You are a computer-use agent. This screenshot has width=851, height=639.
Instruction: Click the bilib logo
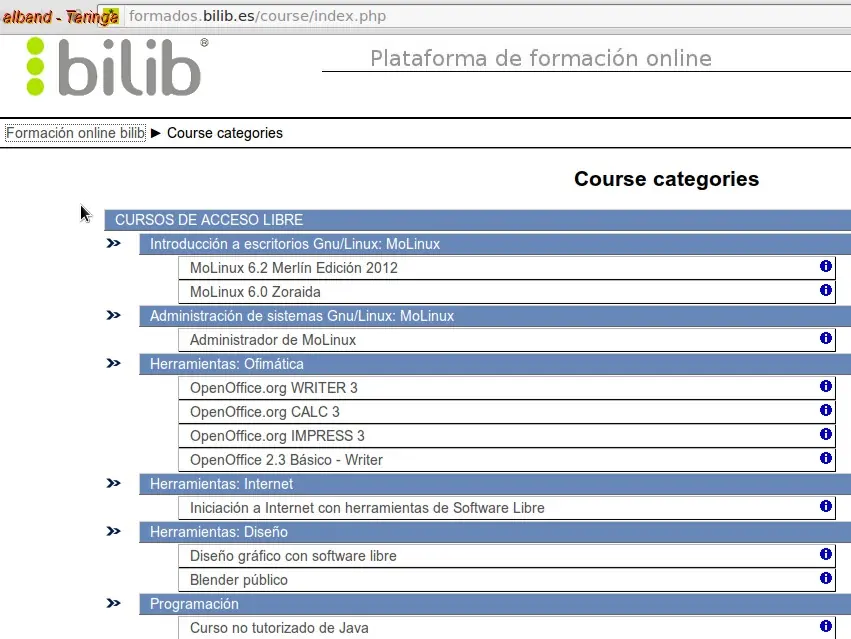[117, 67]
